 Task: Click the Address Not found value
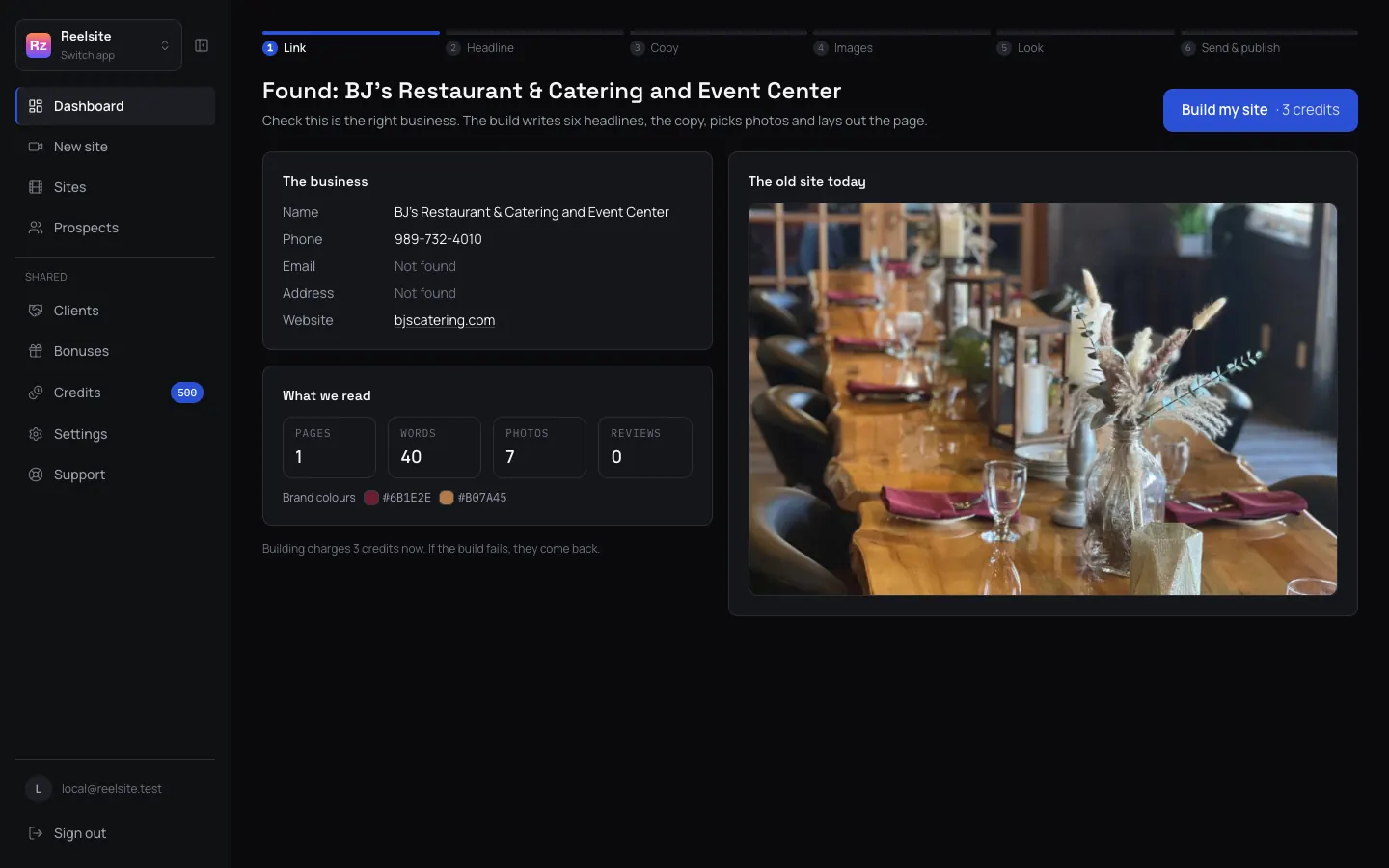(425, 293)
